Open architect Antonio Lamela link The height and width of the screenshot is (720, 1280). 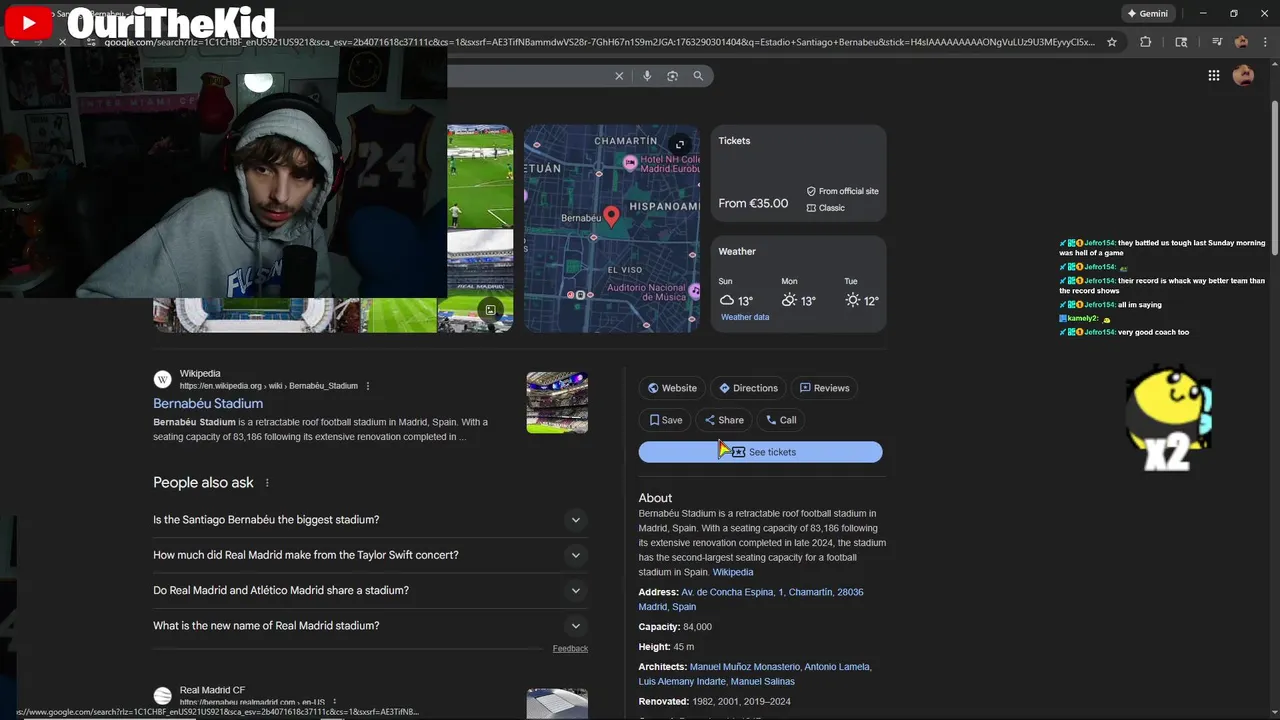click(838, 667)
